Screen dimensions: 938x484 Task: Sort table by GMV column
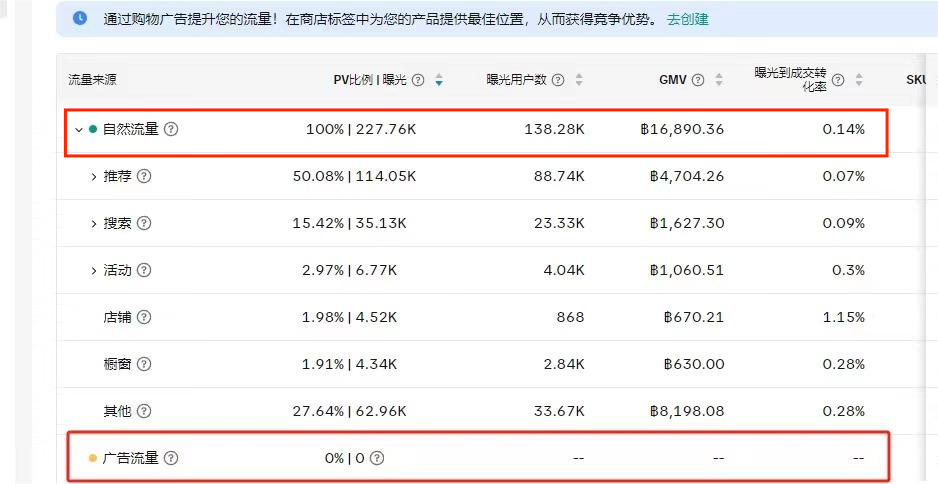[719, 80]
